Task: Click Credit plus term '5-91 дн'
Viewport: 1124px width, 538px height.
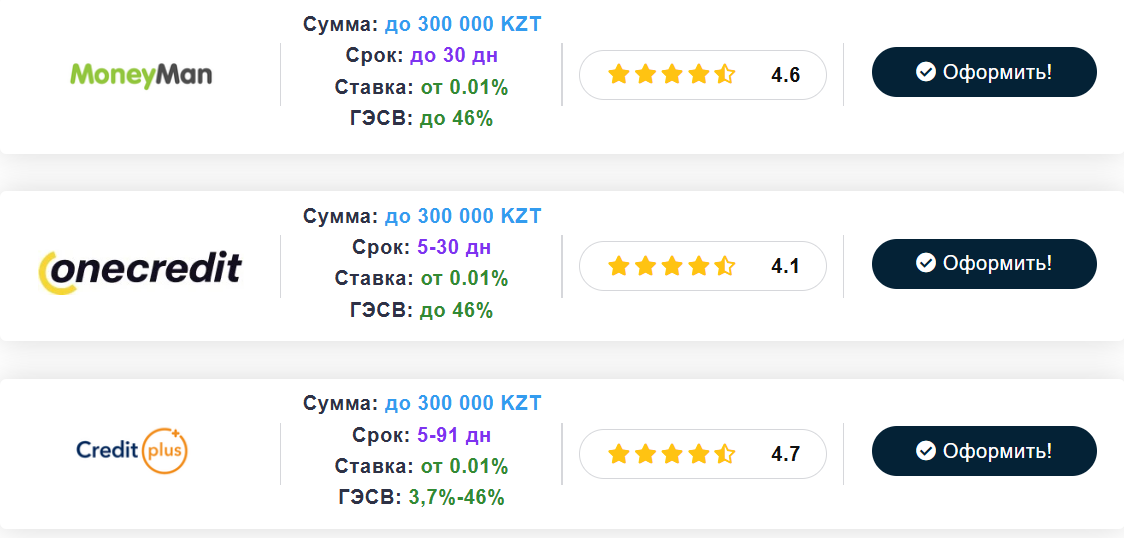Action: [x=454, y=435]
